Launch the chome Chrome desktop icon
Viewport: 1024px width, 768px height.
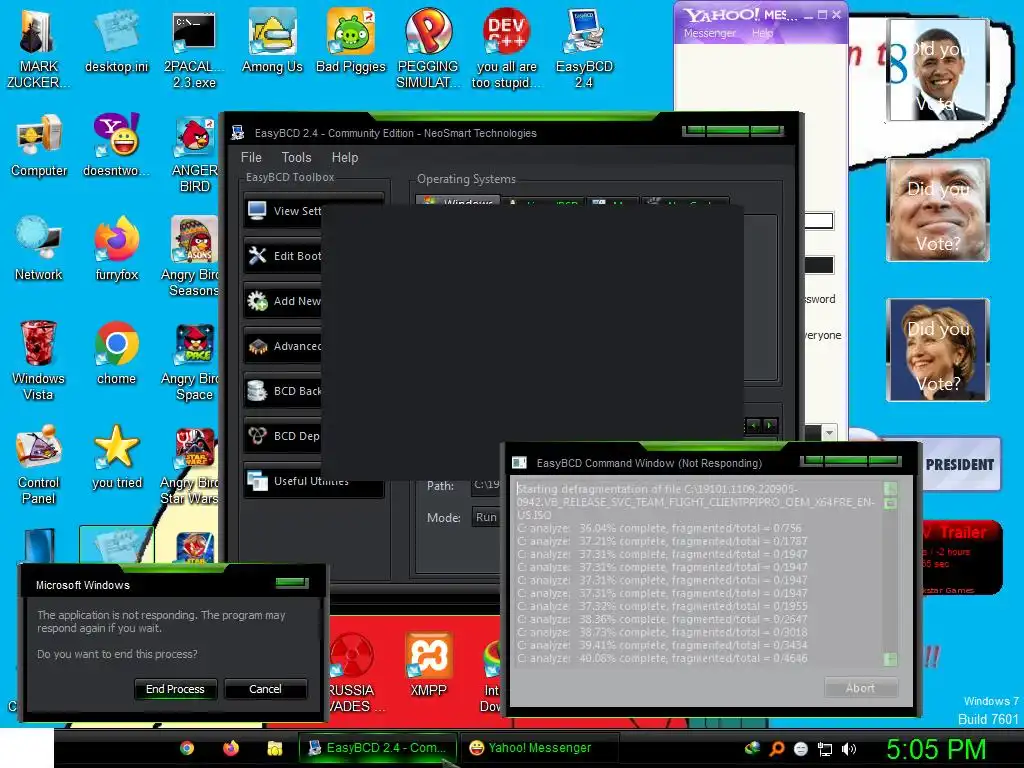tap(116, 353)
